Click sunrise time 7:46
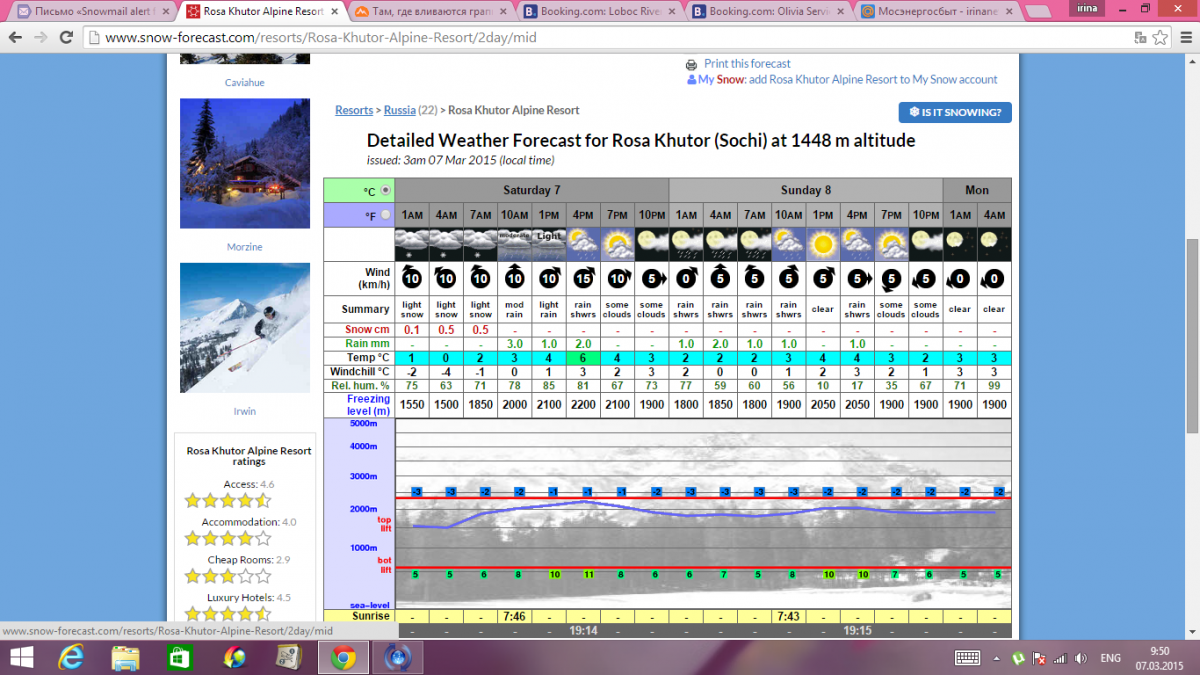Image resolution: width=1200 pixels, height=675 pixels. pyautogui.click(x=515, y=616)
